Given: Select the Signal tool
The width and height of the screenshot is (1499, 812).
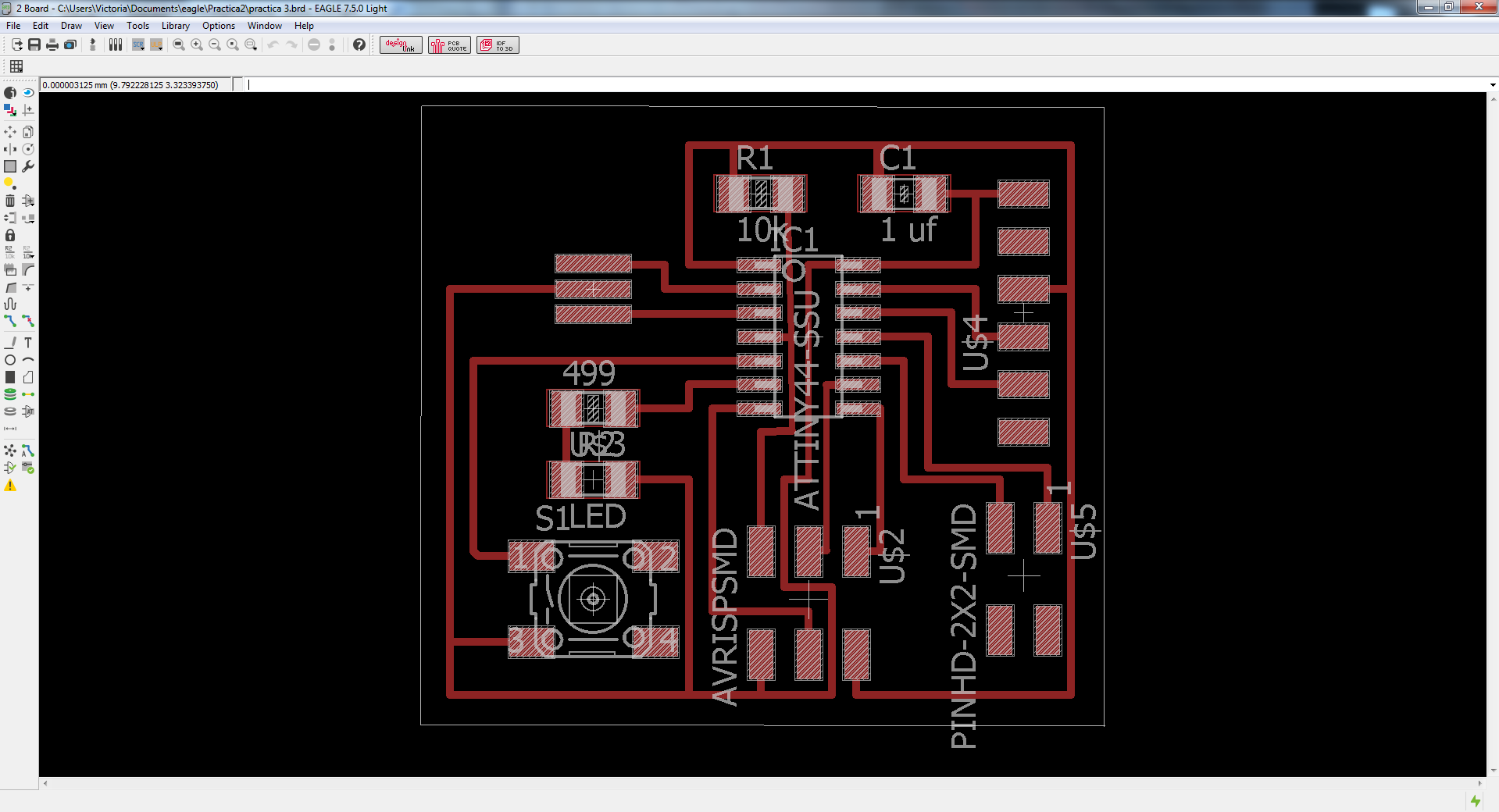Looking at the screenshot, I should coord(28,394).
